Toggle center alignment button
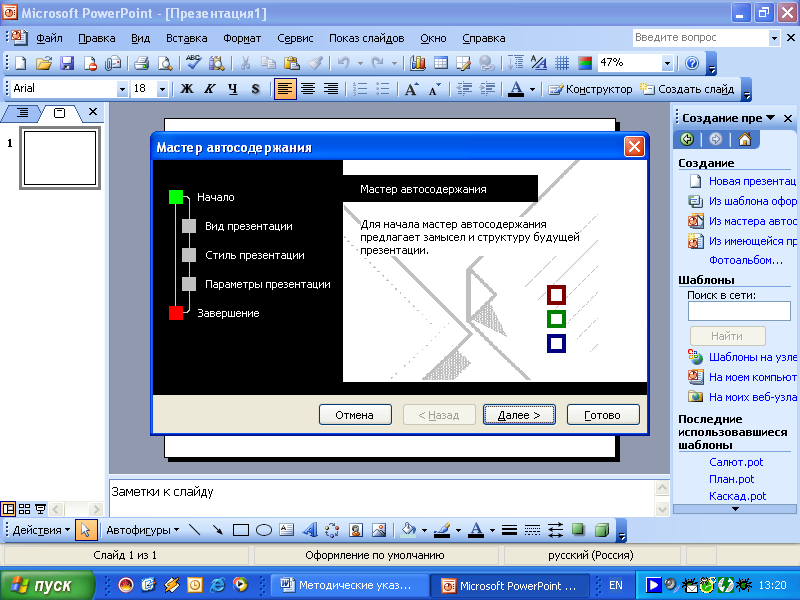 tap(308, 89)
